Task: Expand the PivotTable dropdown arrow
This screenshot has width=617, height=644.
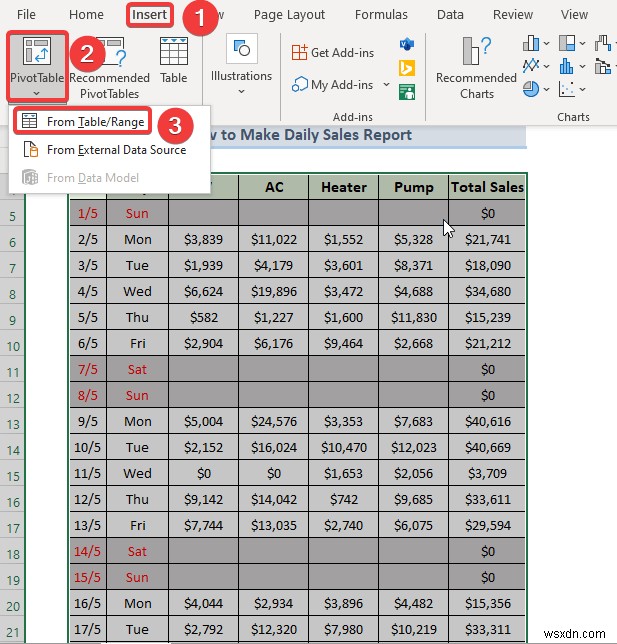Action: pos(37,93)
